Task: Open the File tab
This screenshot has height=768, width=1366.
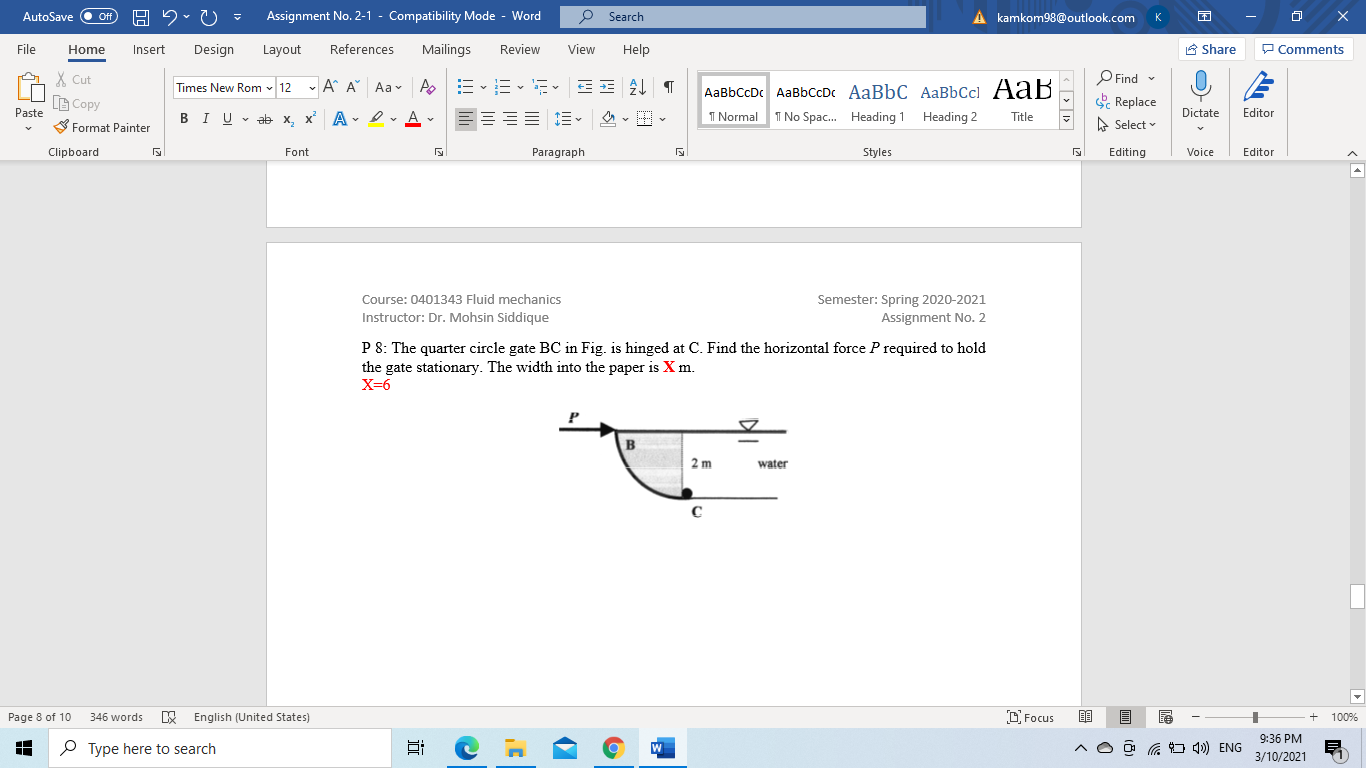Action: 26,49
